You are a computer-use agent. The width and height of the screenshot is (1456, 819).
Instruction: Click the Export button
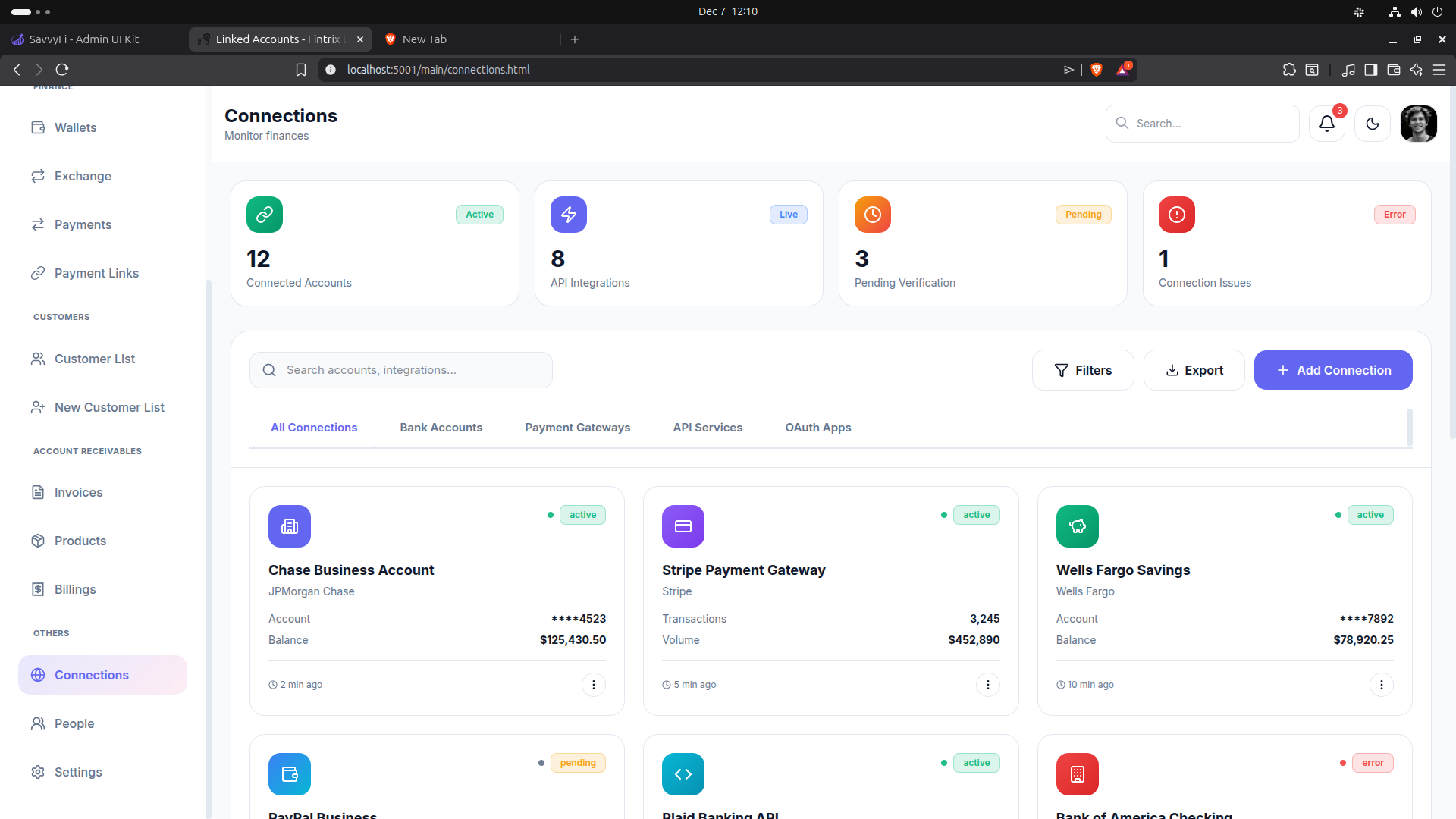click(1194, 370)
